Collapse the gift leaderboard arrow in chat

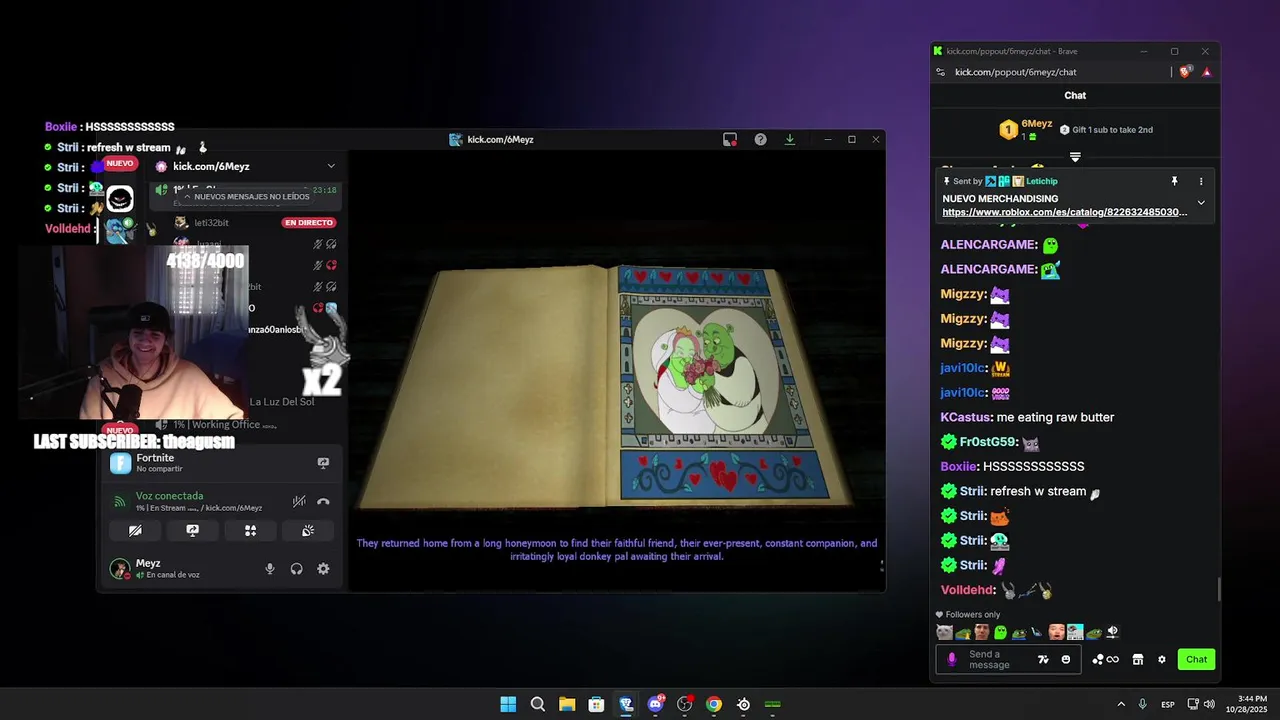(x=1075, y=157)
